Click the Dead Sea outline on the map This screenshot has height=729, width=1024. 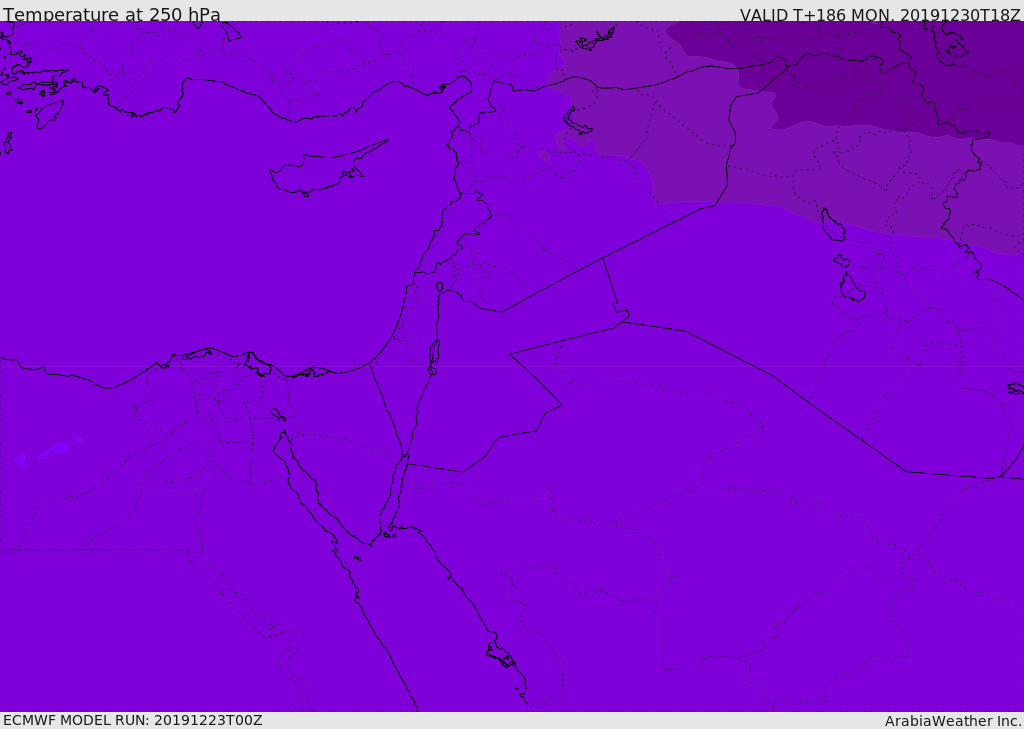coord(434,353)
